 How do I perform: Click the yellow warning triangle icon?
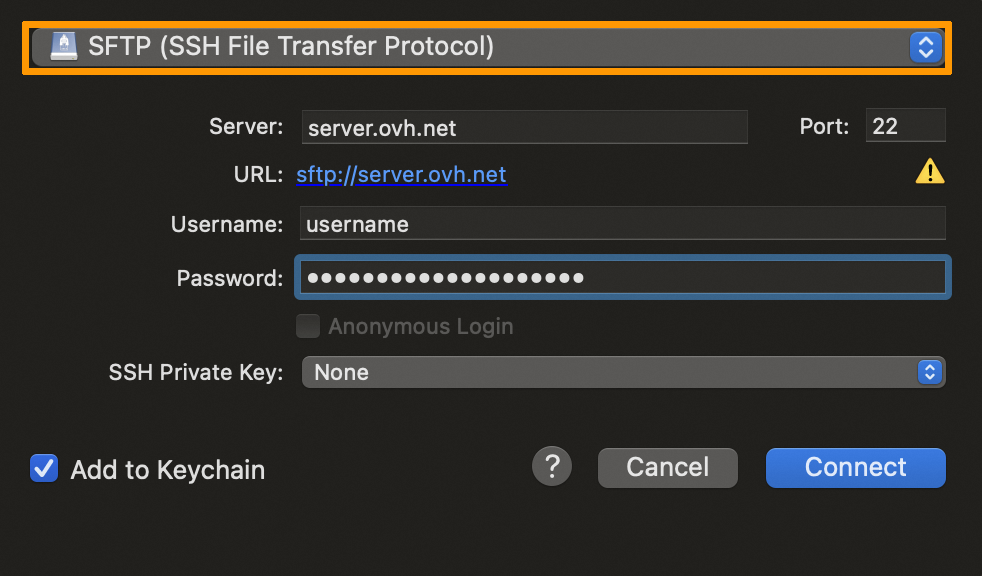(x=929, y=173)
